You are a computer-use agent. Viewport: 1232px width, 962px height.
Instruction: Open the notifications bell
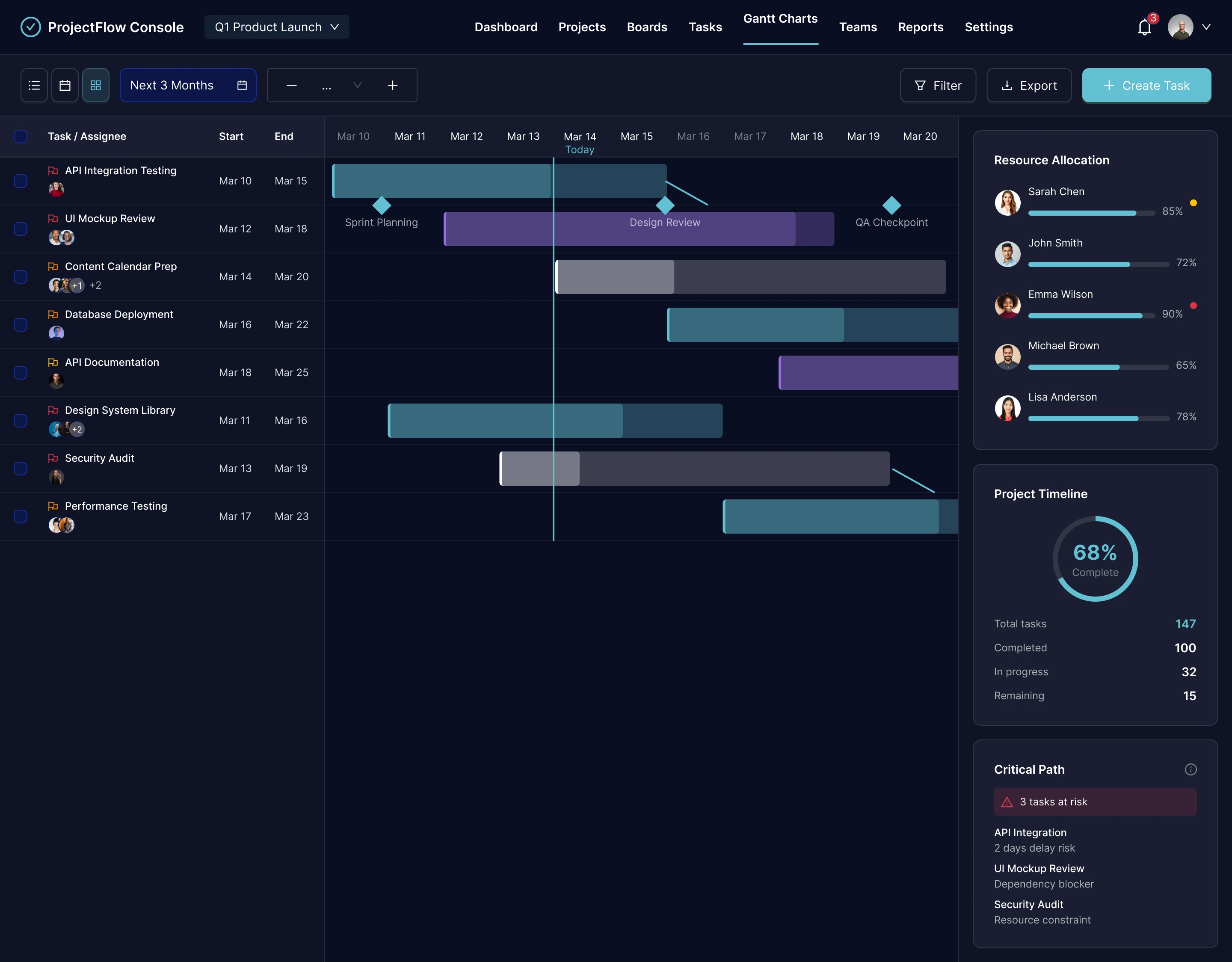point(1144,27)
